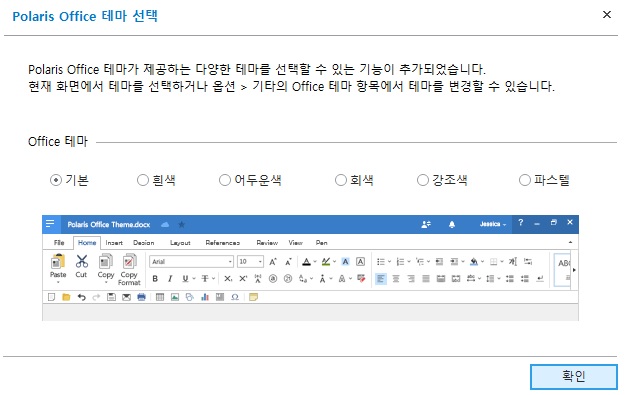Screen dimensions: 625x395
Task: Click the Underline U icon in preview
Action: coord(185,279)
